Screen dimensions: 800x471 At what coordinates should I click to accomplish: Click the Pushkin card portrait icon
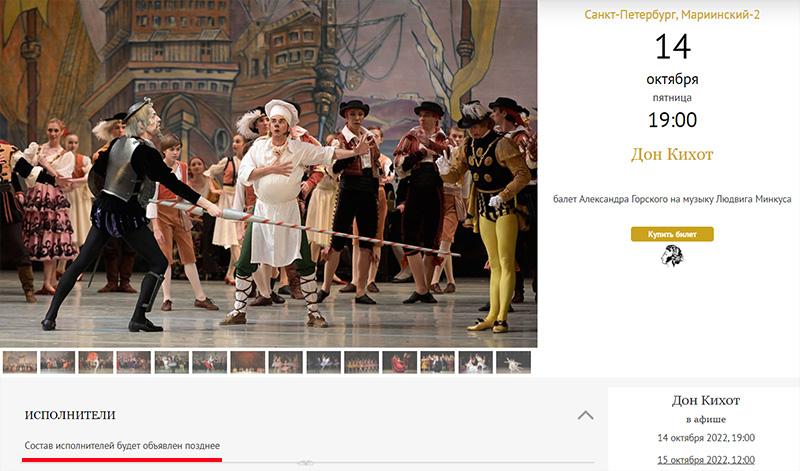tap(672, 256)
